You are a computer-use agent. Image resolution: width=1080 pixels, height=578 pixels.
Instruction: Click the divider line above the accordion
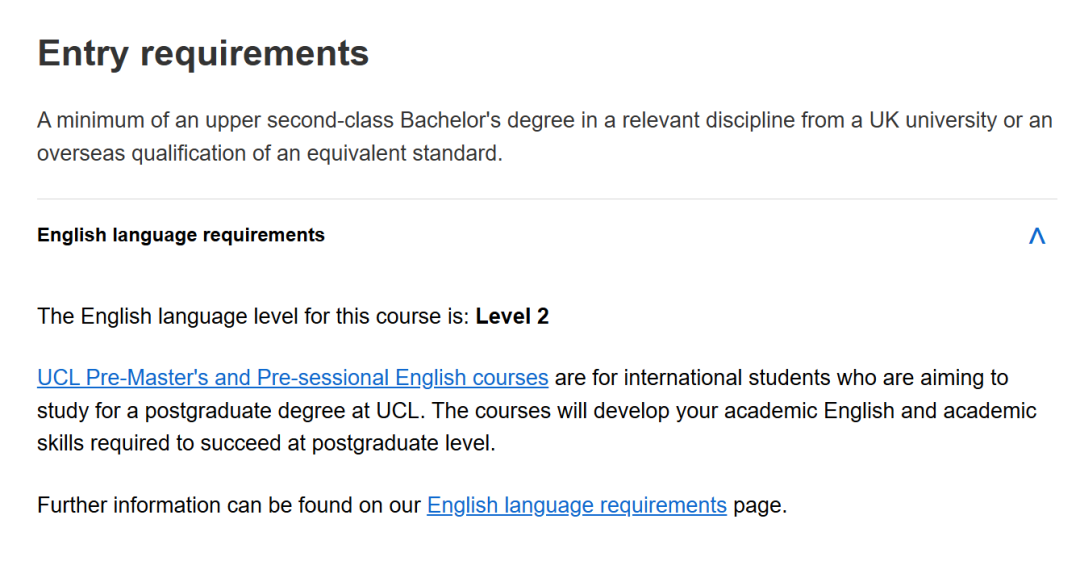click(x=546, y=199)
